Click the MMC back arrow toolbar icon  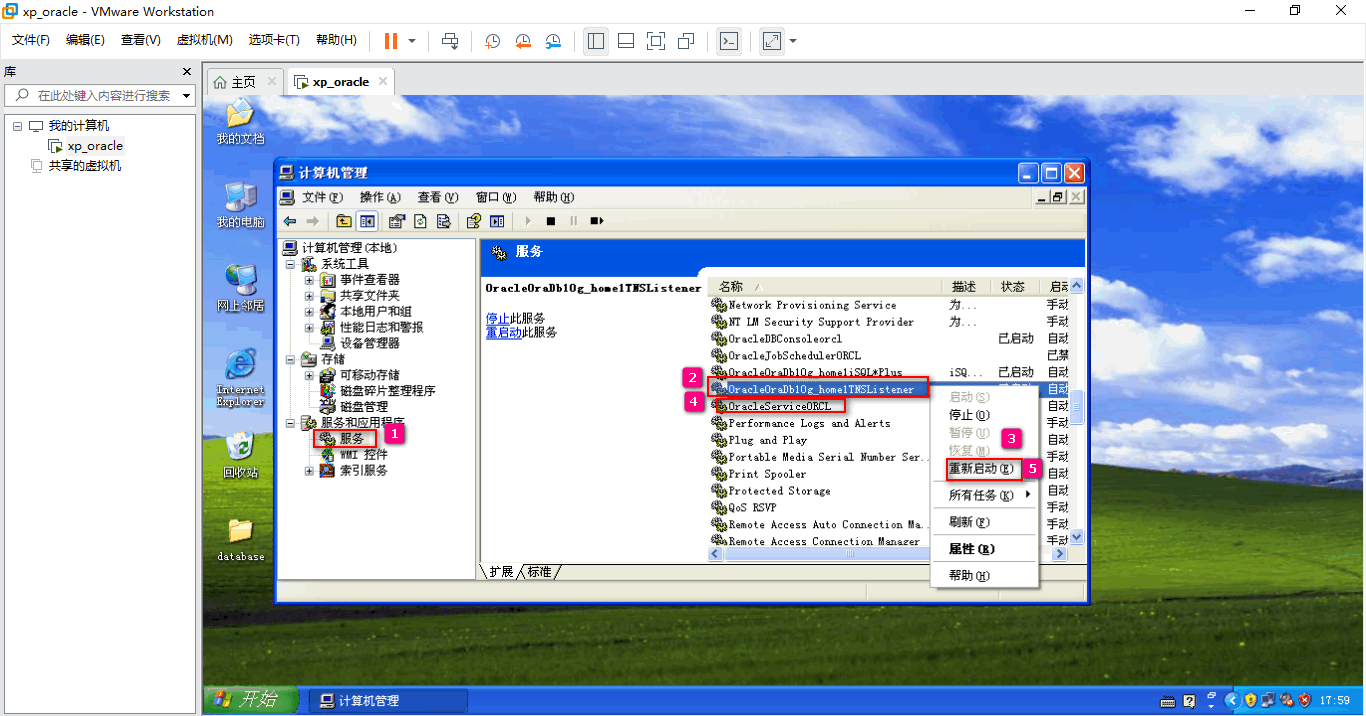pyautogui.click(x=290, y=221)
